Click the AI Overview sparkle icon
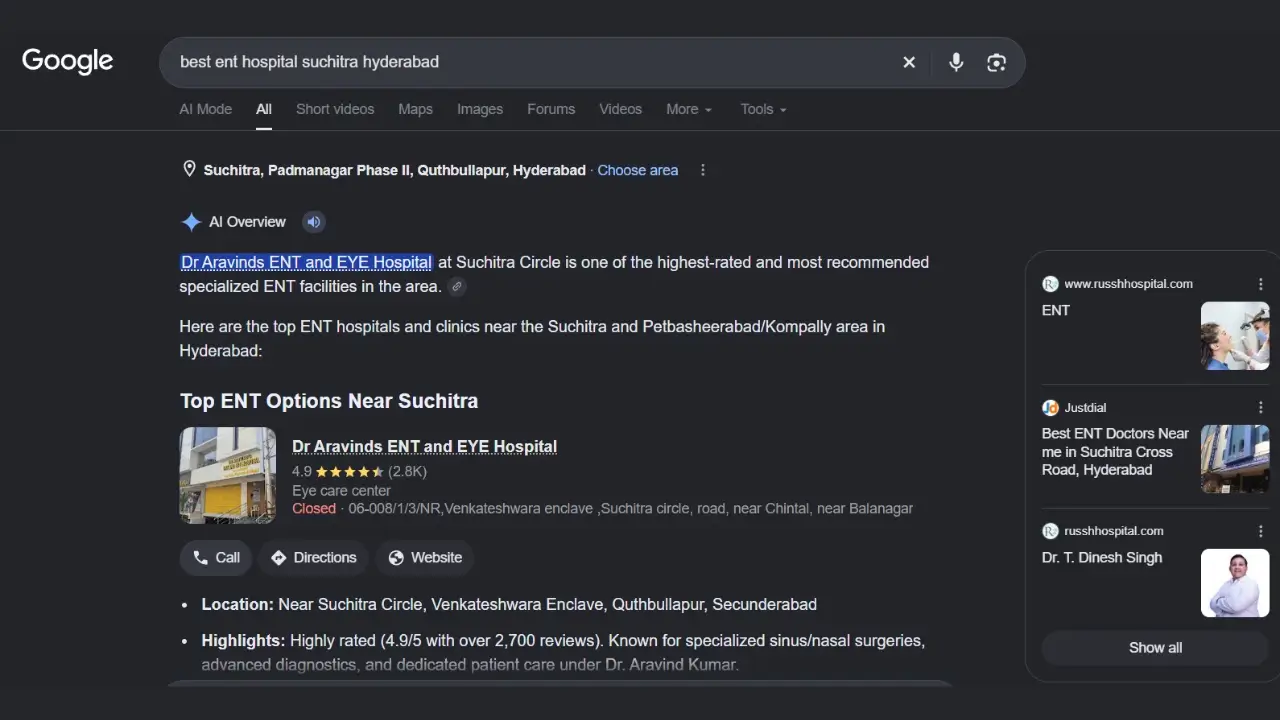Image resolution: width=1280 pixels, height=720 pixels. [191, 222]
